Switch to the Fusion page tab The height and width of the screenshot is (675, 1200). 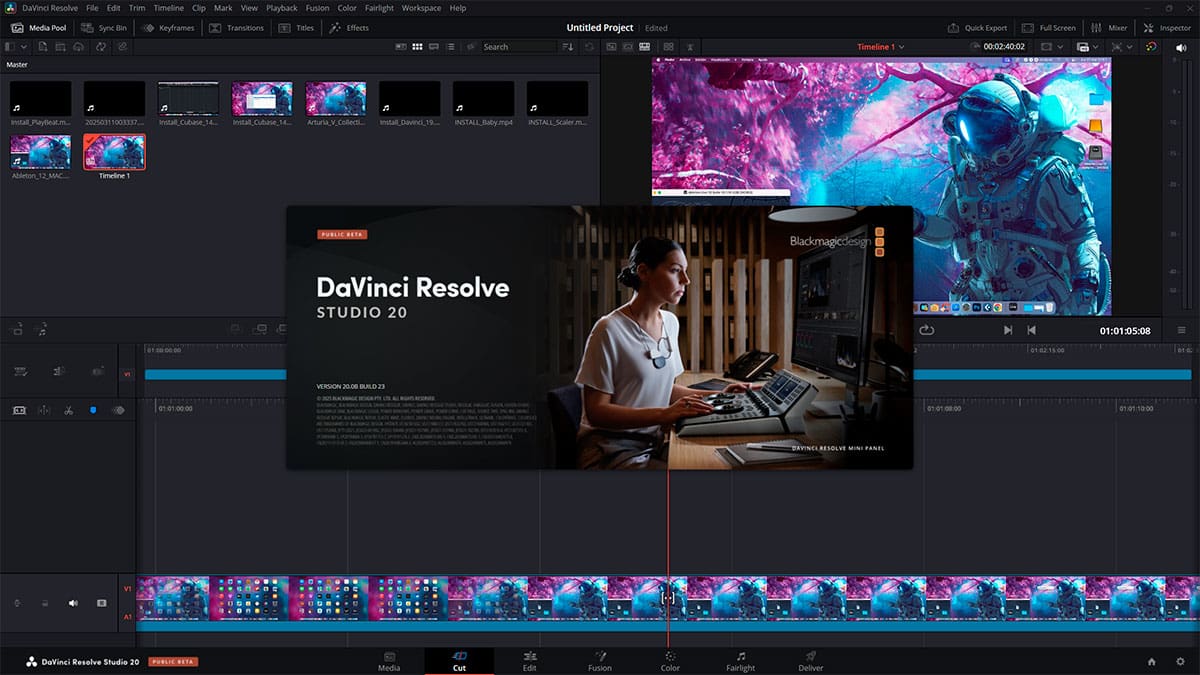[x=600, y=661]
